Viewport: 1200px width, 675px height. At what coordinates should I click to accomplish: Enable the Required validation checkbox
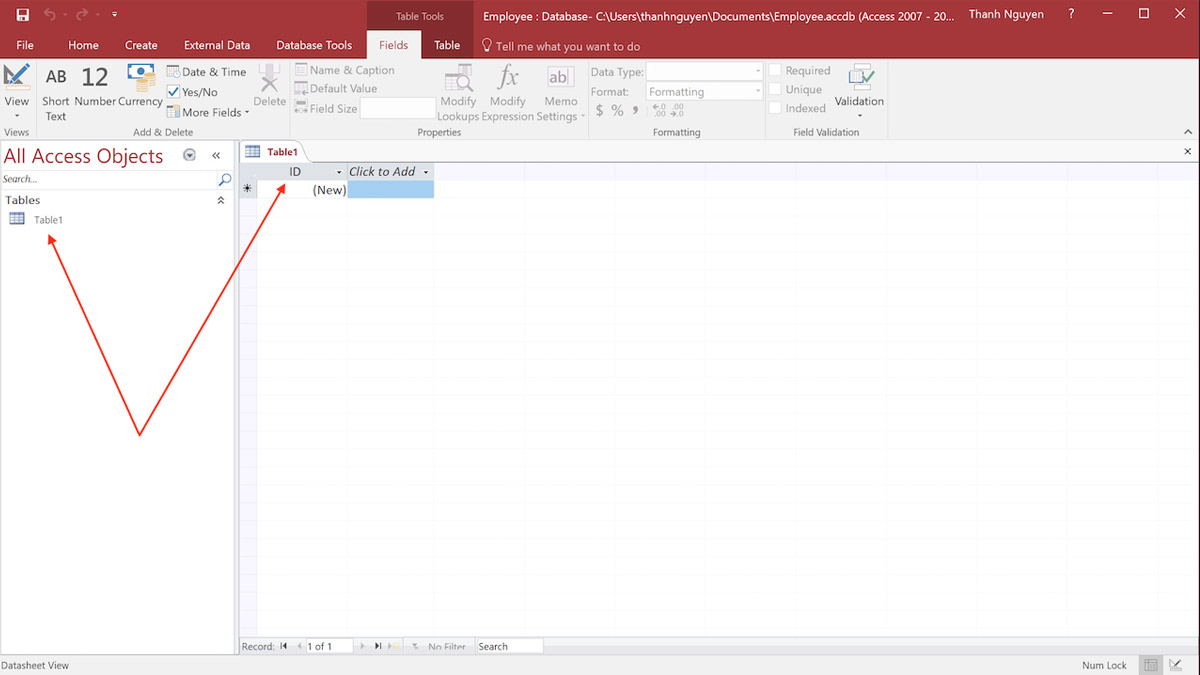[x=775, y=70]
